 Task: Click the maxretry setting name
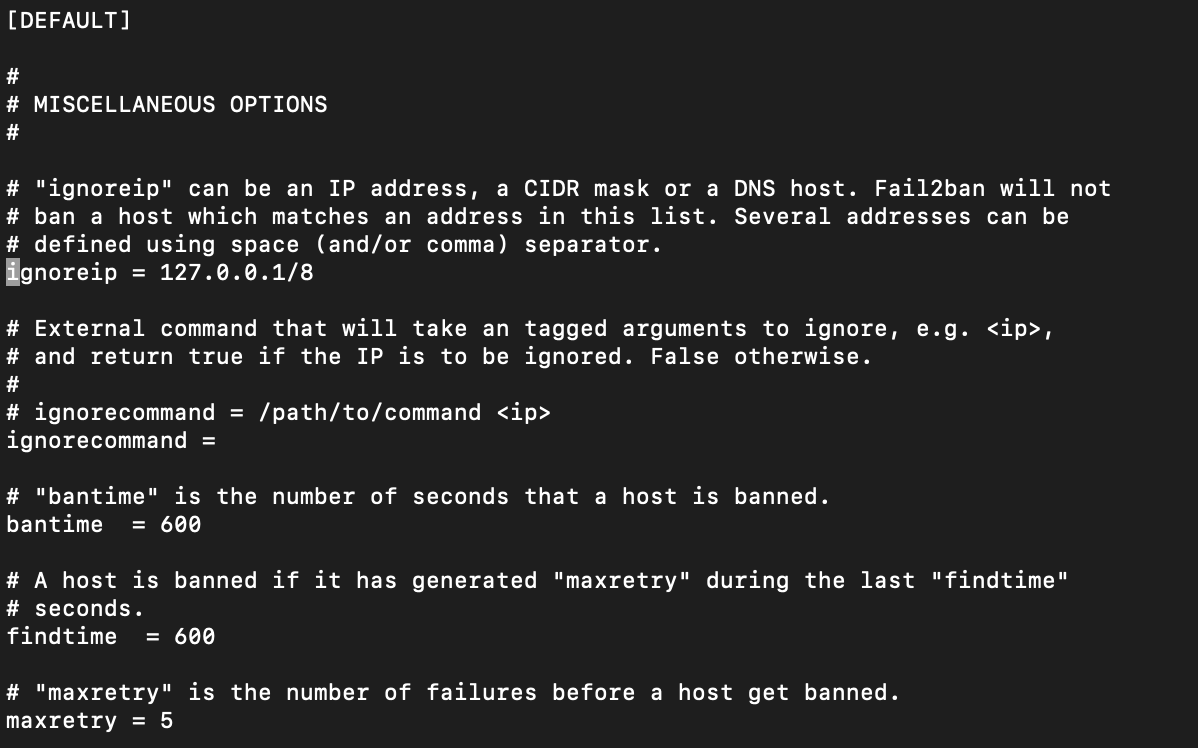tap(61, 720)
